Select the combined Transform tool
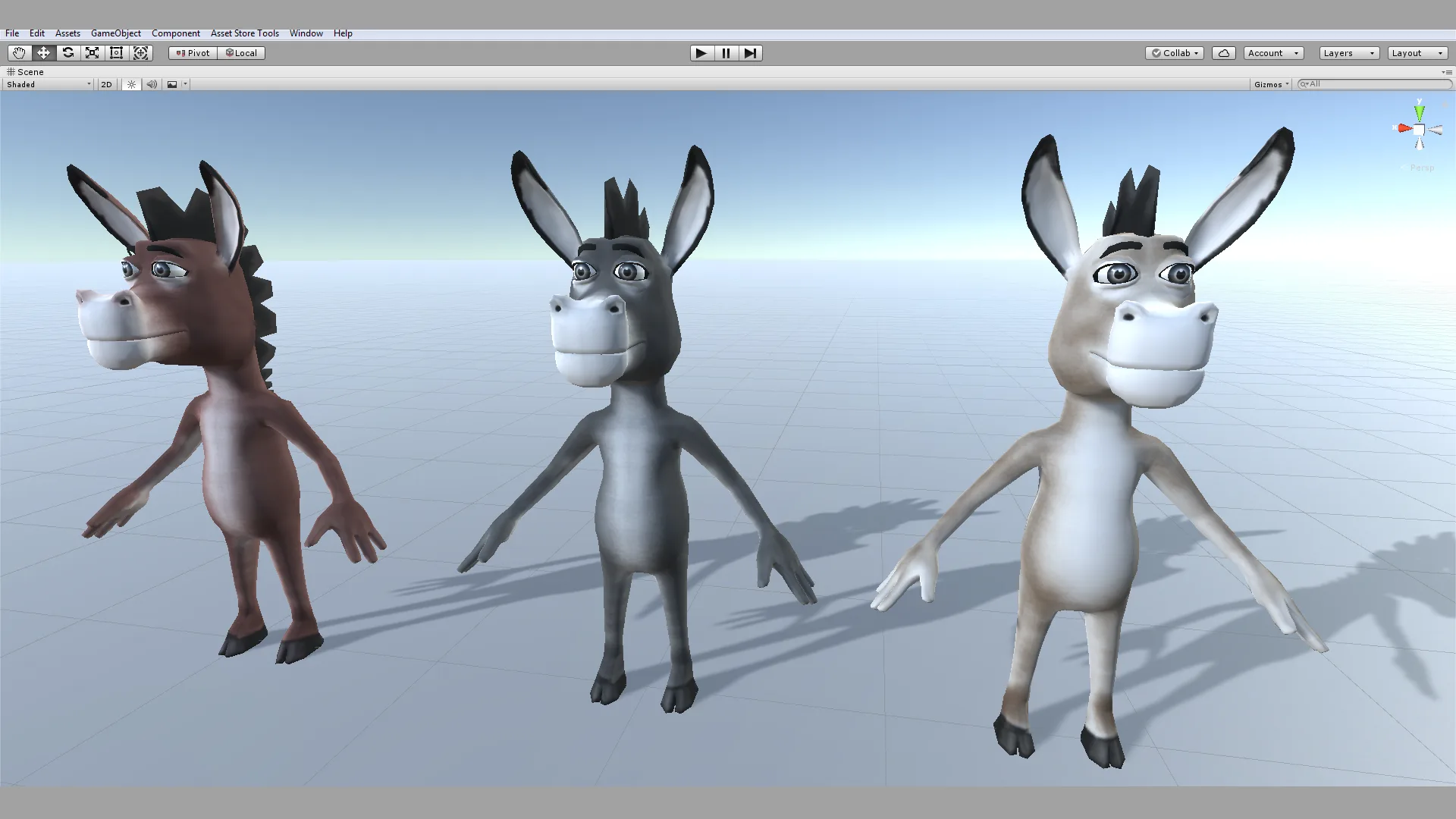This screenshot has width=1456, height=819. (140, 53)
